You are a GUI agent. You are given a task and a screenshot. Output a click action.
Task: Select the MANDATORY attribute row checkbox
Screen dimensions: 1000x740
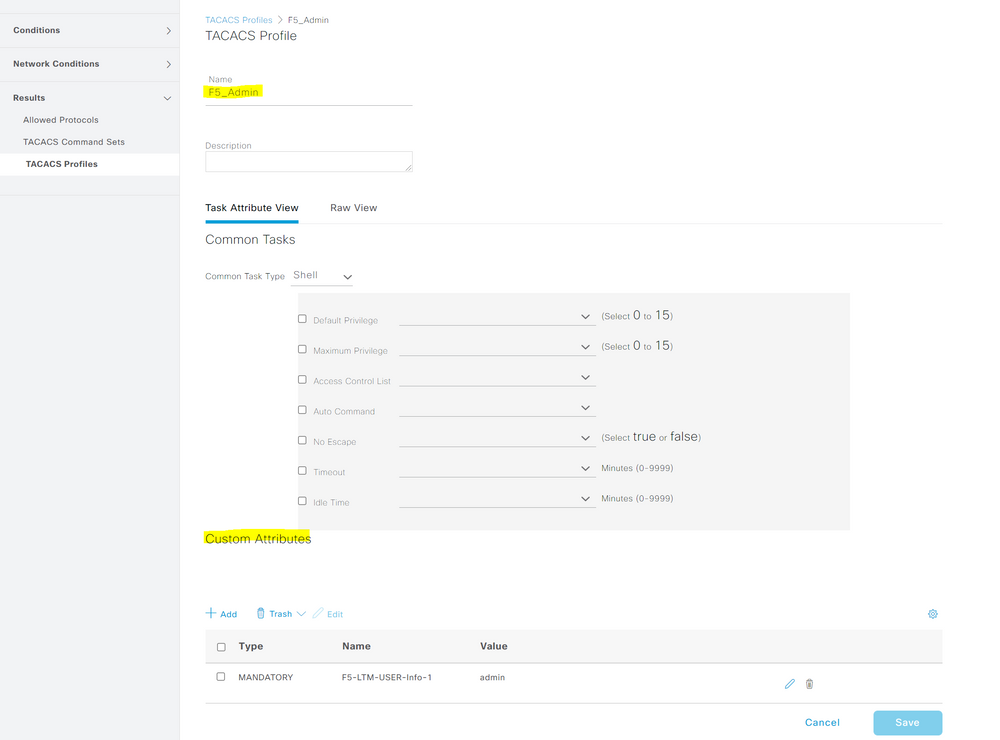tap(221, 677)
